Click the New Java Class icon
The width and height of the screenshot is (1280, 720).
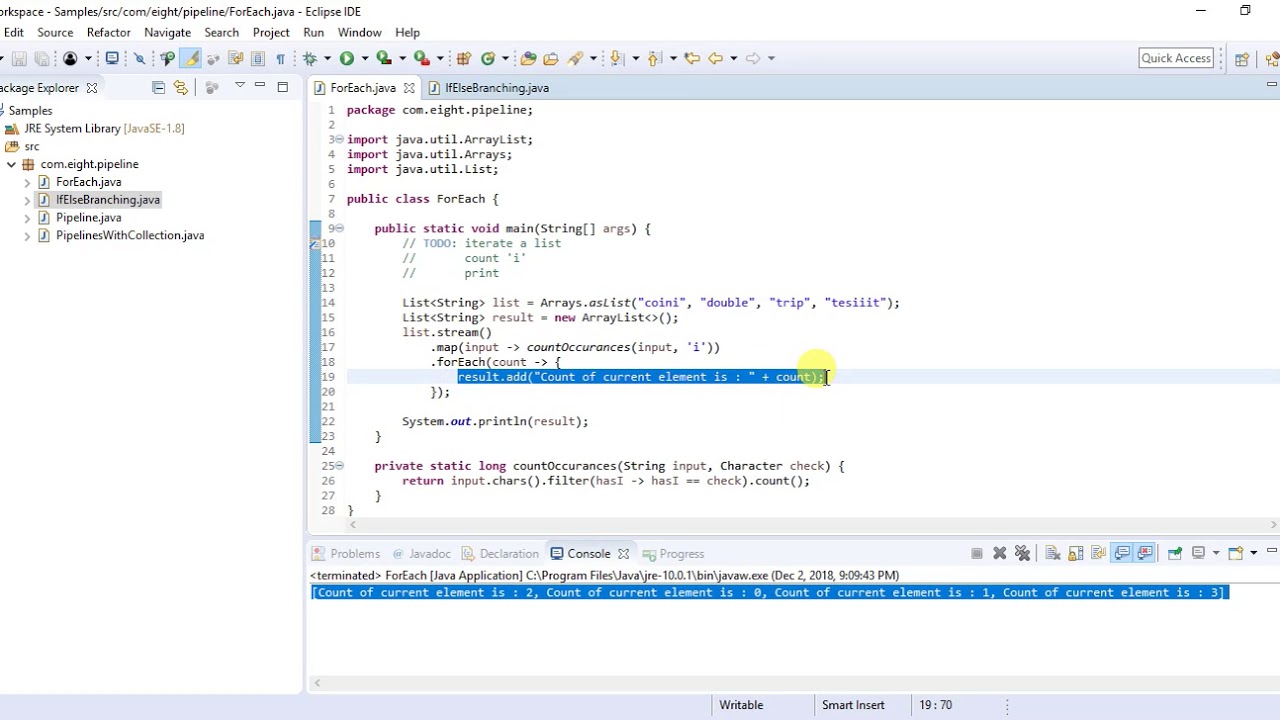pos(488,58)
